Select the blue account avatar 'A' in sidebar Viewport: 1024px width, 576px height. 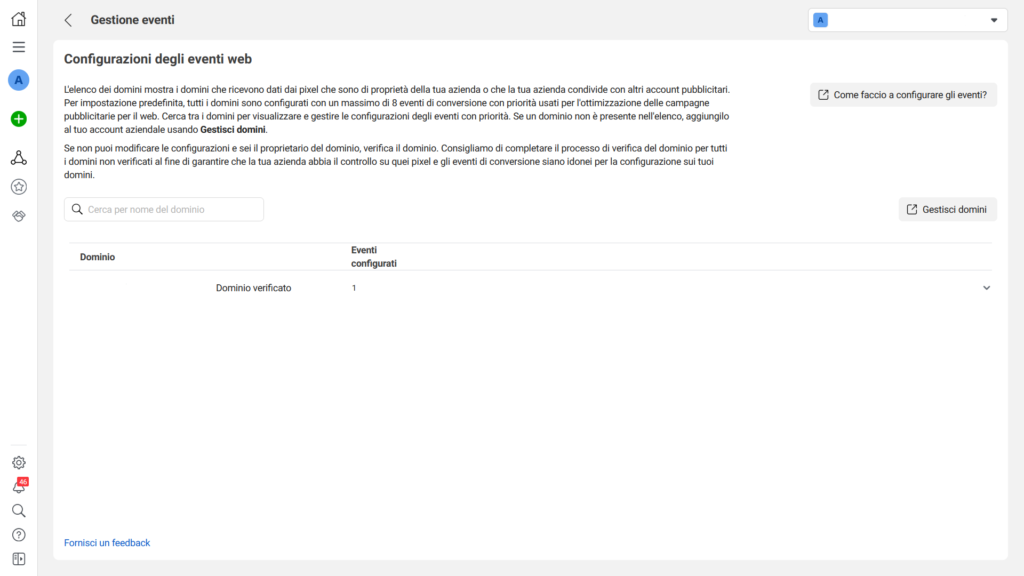(18, 80)
